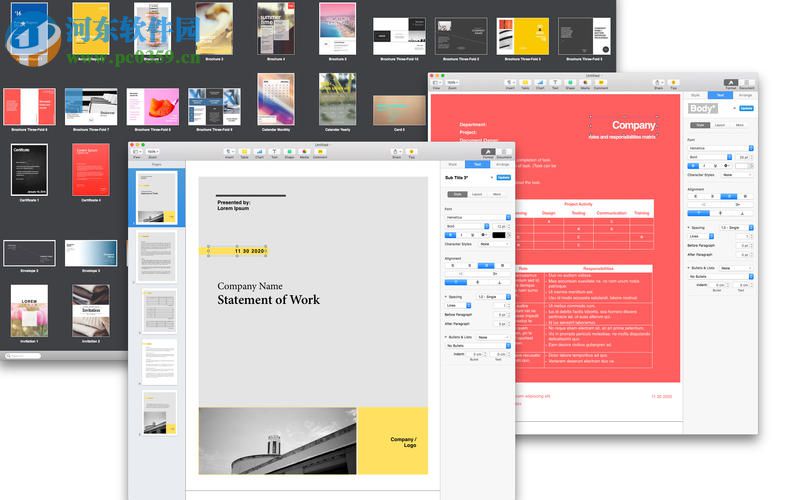The height and width of the screenshot is (500, 800).
Task: Click Comment icon in Statement of Work toolbar
Action: (320, 152)
